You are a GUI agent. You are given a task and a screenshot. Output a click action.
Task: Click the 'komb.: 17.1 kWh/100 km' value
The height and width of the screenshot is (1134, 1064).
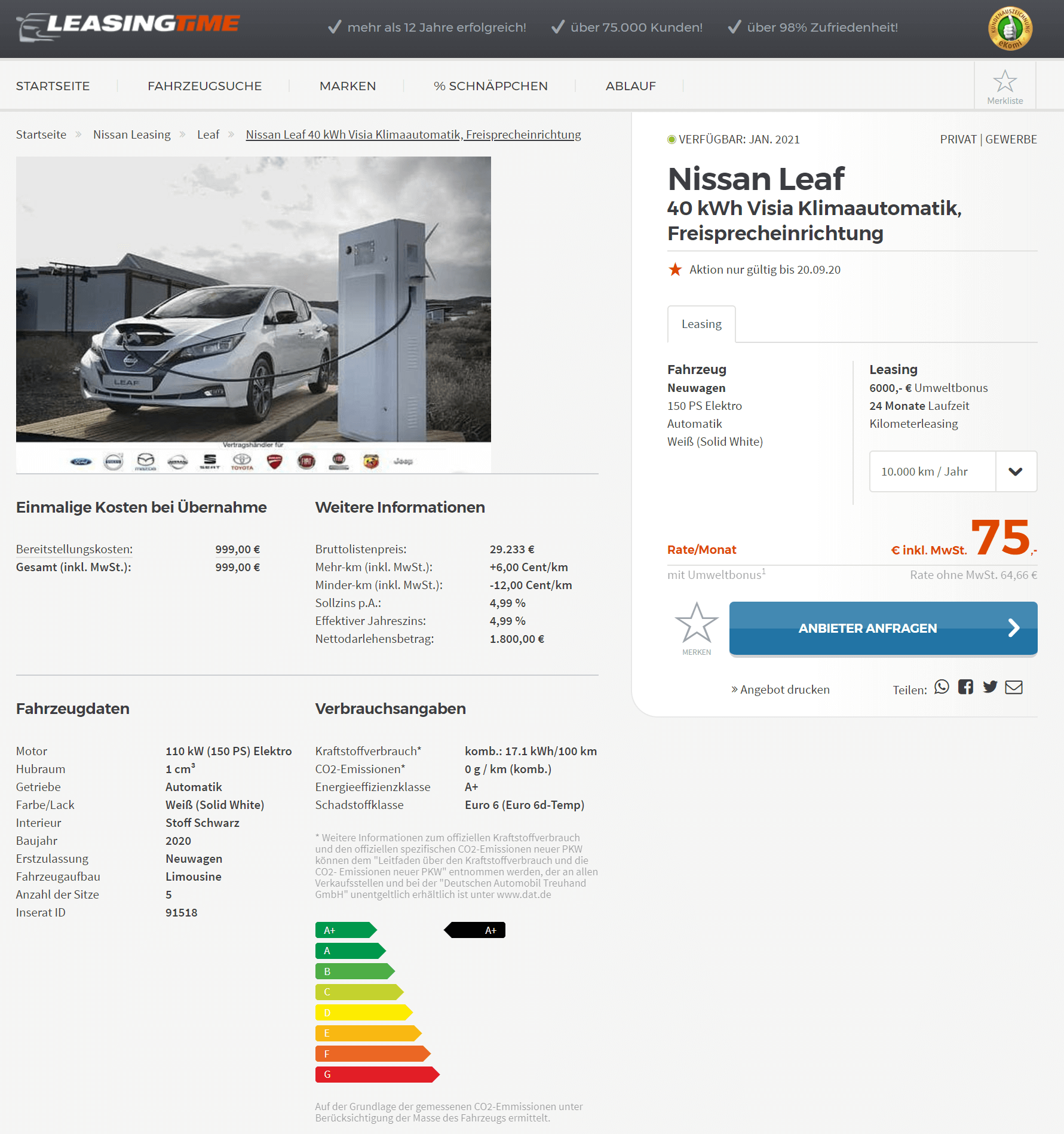[x=531, y=751]
